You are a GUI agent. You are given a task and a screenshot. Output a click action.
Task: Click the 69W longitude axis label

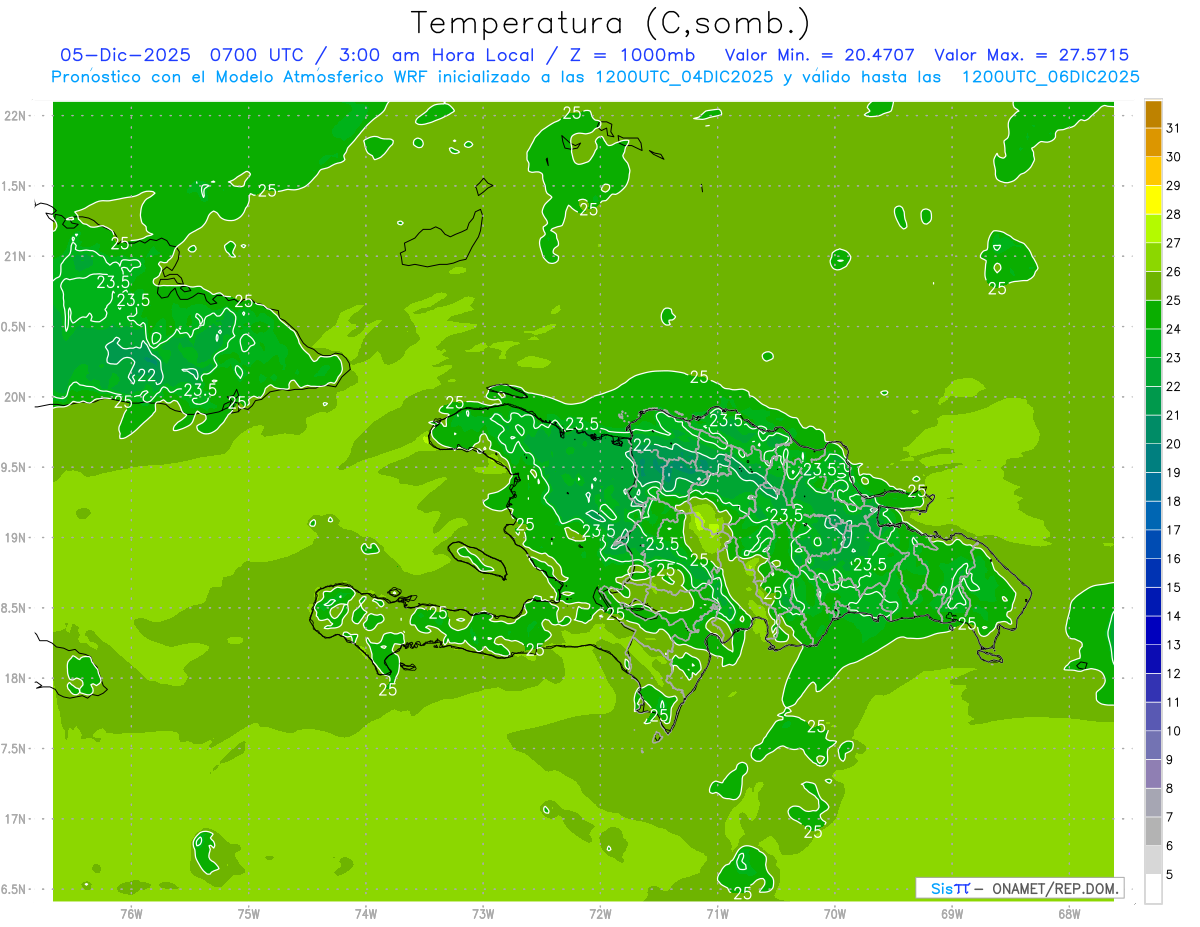tap(952, 913)
